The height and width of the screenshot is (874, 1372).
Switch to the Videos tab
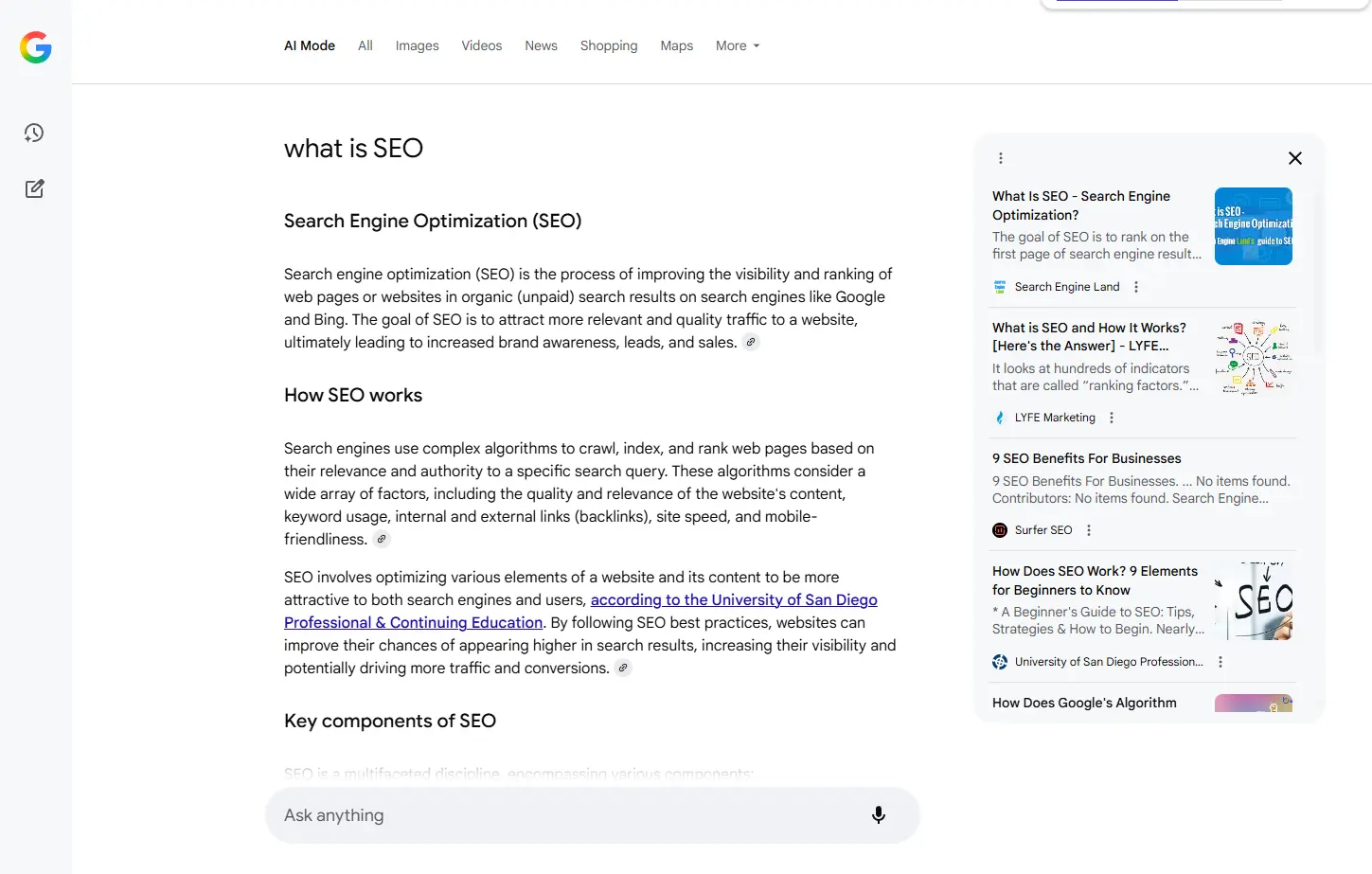click(482, 45)
